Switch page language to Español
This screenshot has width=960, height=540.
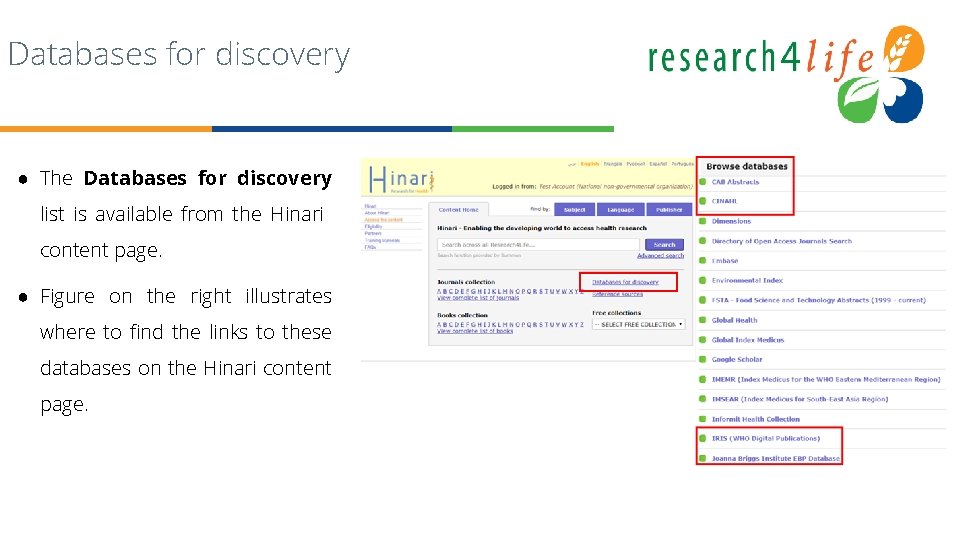(658, 164)
